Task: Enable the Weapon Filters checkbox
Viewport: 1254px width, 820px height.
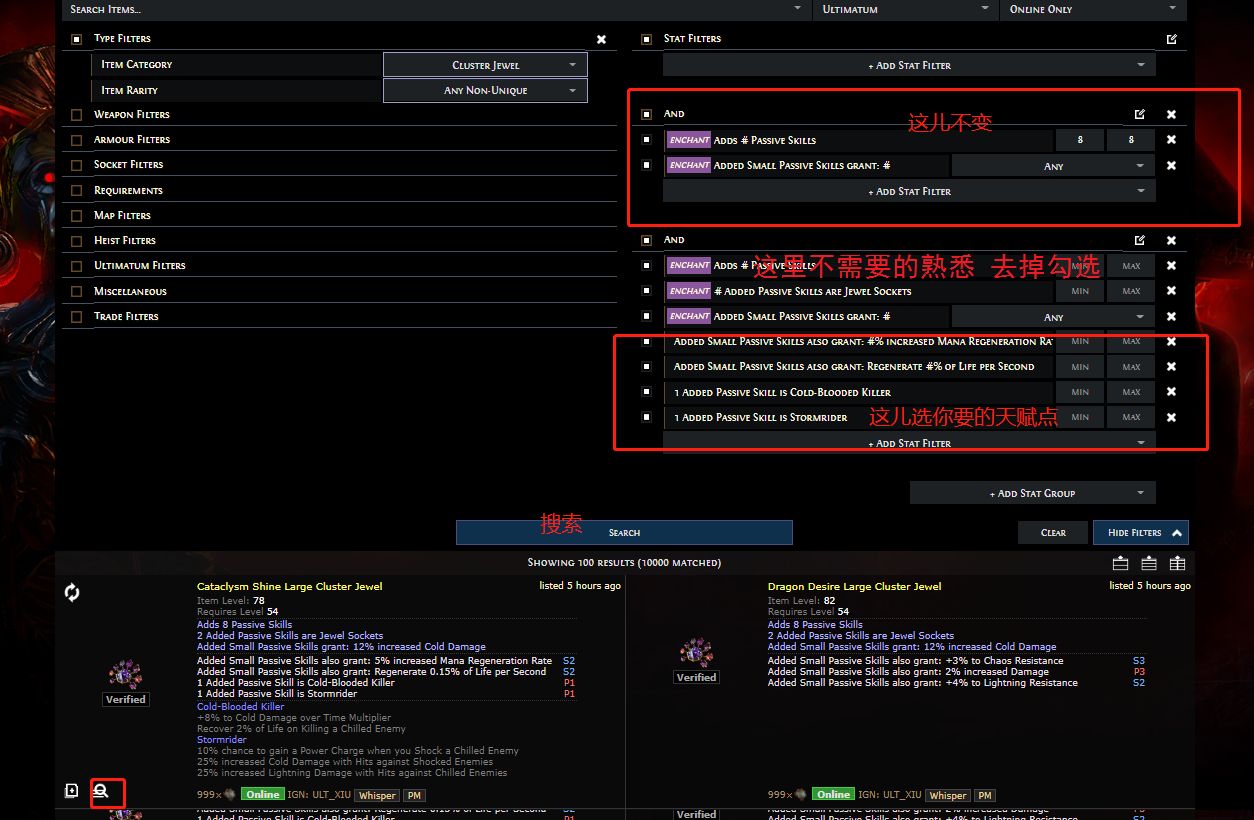Action: click(x=77, y=115)
